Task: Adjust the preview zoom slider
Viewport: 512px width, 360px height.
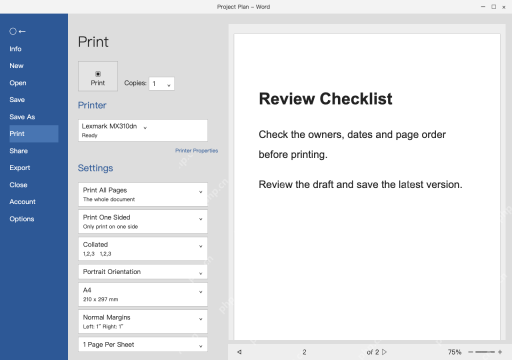Action: click(x=485, y=352)
